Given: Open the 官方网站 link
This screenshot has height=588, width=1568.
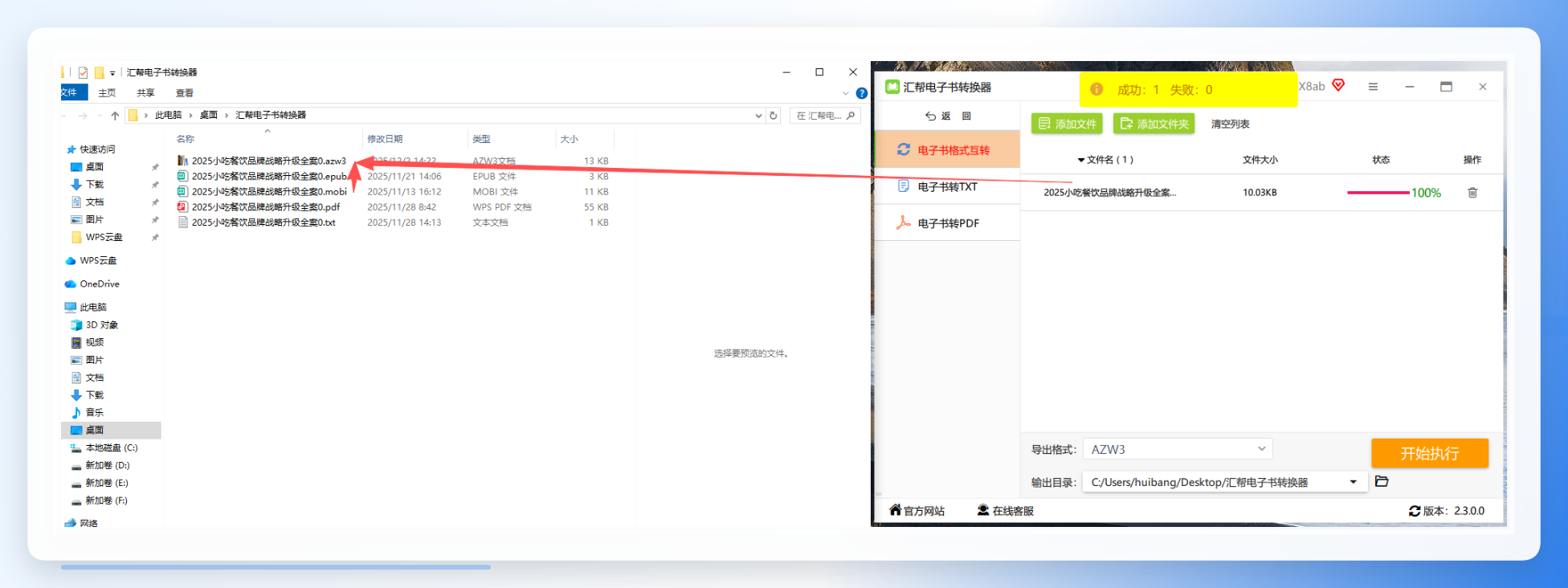Looking at the screenshot, I should 917,511.
